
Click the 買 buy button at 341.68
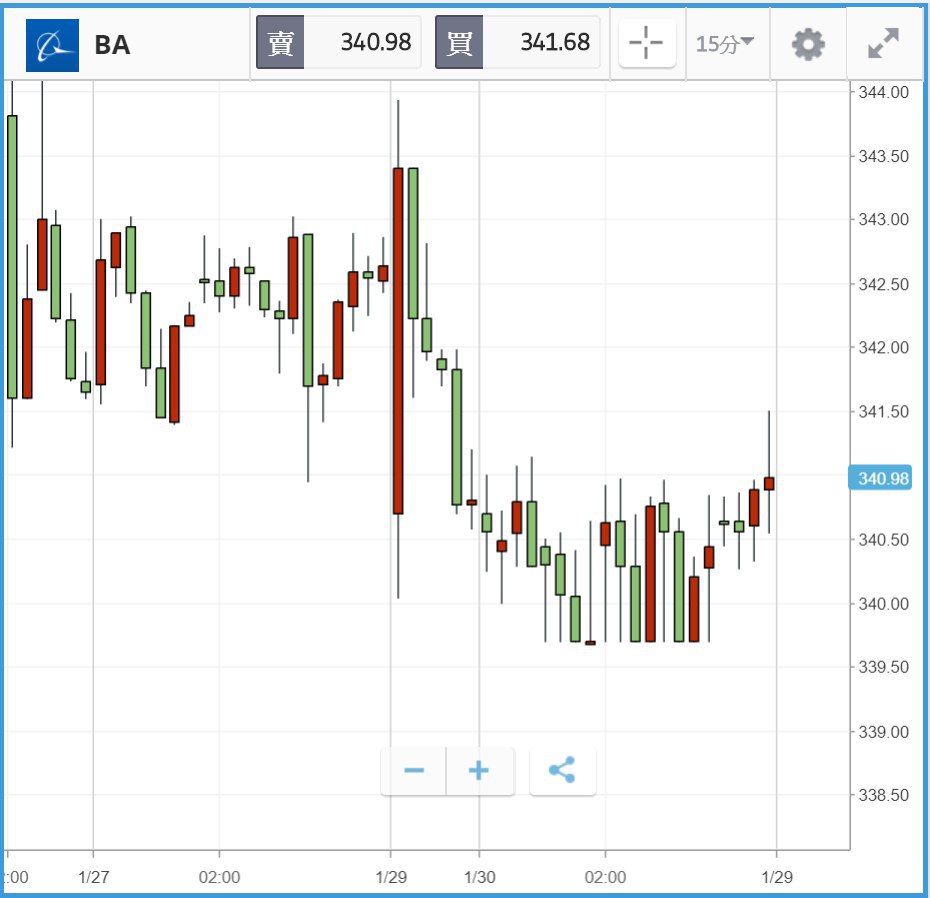(518, 43)
